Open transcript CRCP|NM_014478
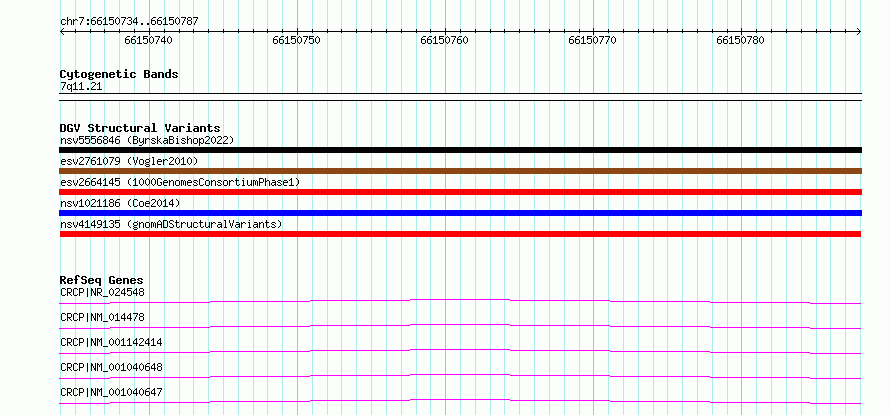This screenshot has width=890, height=415. coord(102,317)
